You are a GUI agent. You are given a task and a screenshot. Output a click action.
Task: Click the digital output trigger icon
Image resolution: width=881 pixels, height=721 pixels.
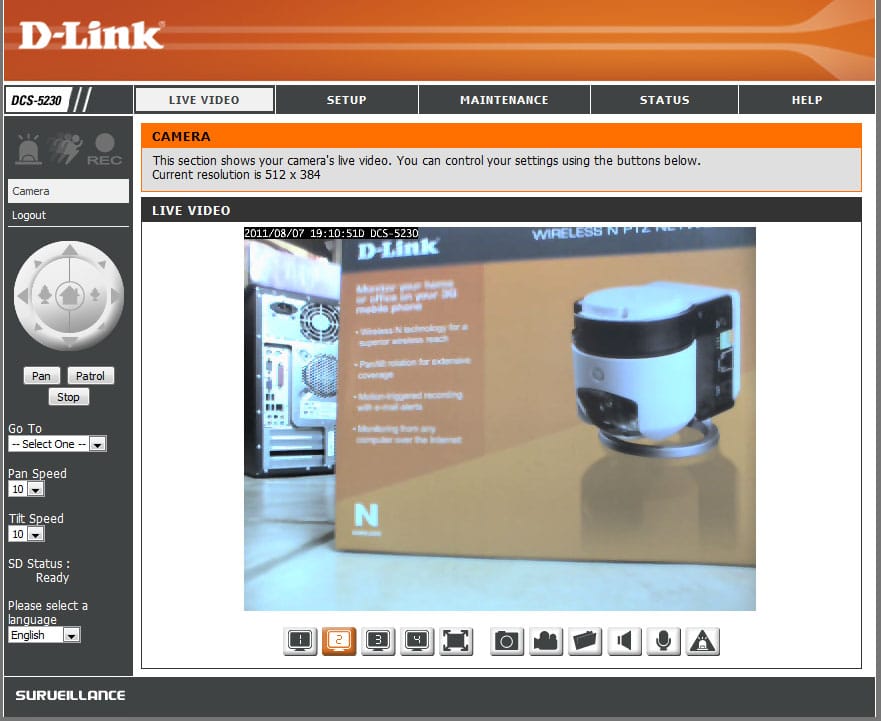click(702, 641)
